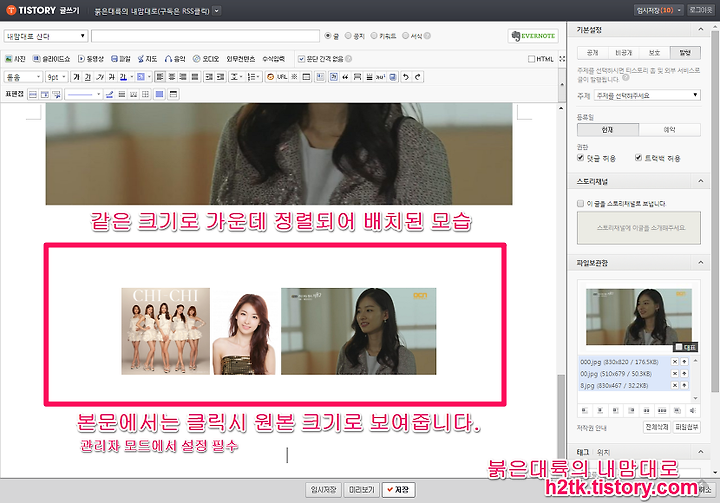This screenshot has height=503, width=720.
Task: Open the blog selector dropdown in header
Action: pos(217,11)
